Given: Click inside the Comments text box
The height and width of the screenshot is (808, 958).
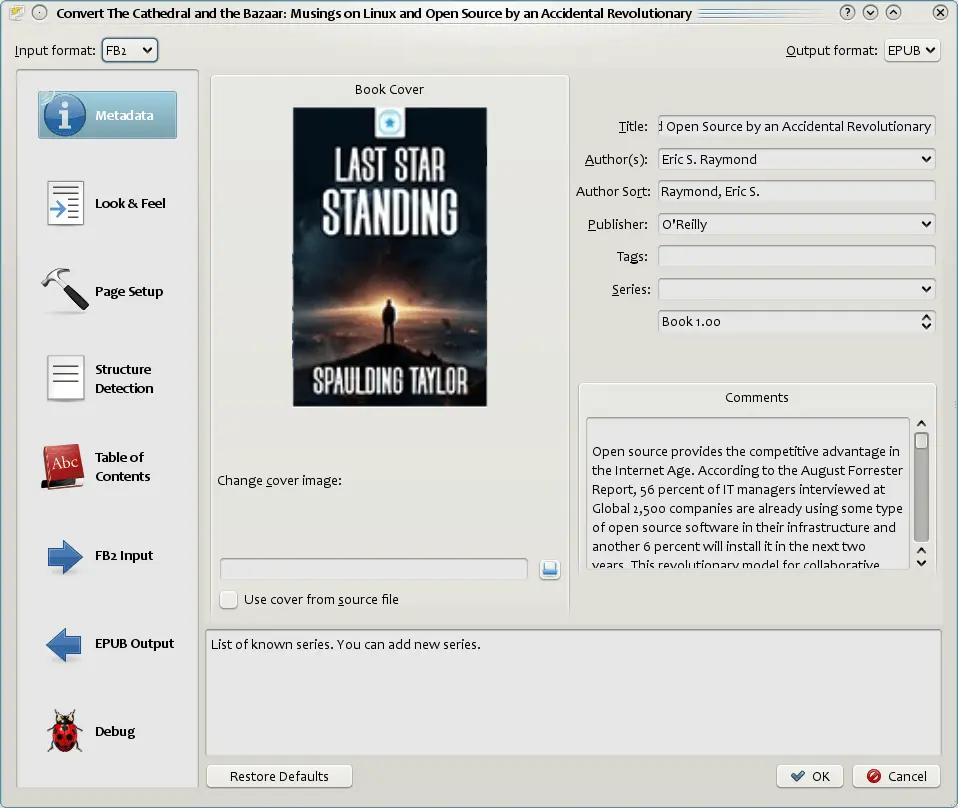Looking at the screenshot, I should pos(748,494).
